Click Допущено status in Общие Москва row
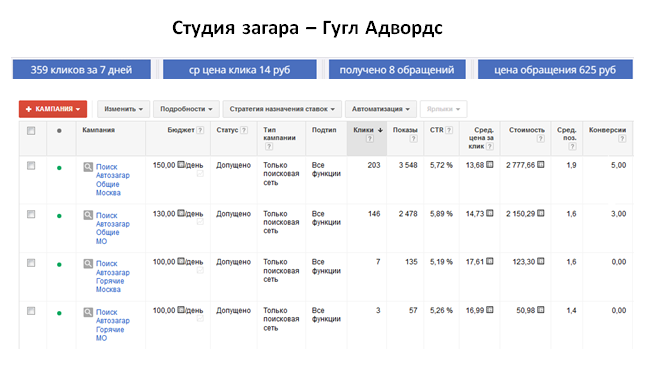The width and height of the screenshot is (655, 368). point(234,165)
